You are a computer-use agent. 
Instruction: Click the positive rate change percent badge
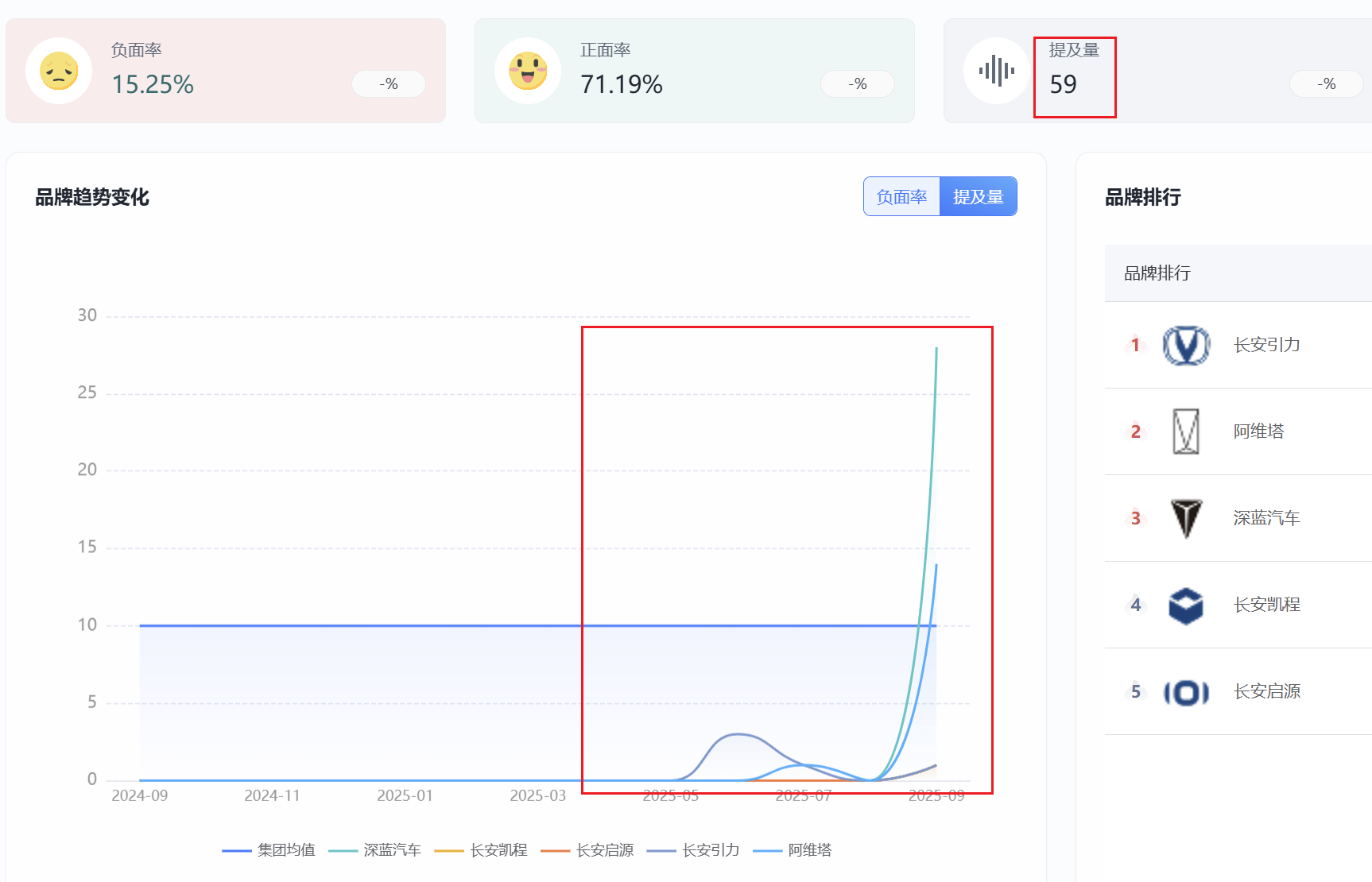[x=857, y=83]
